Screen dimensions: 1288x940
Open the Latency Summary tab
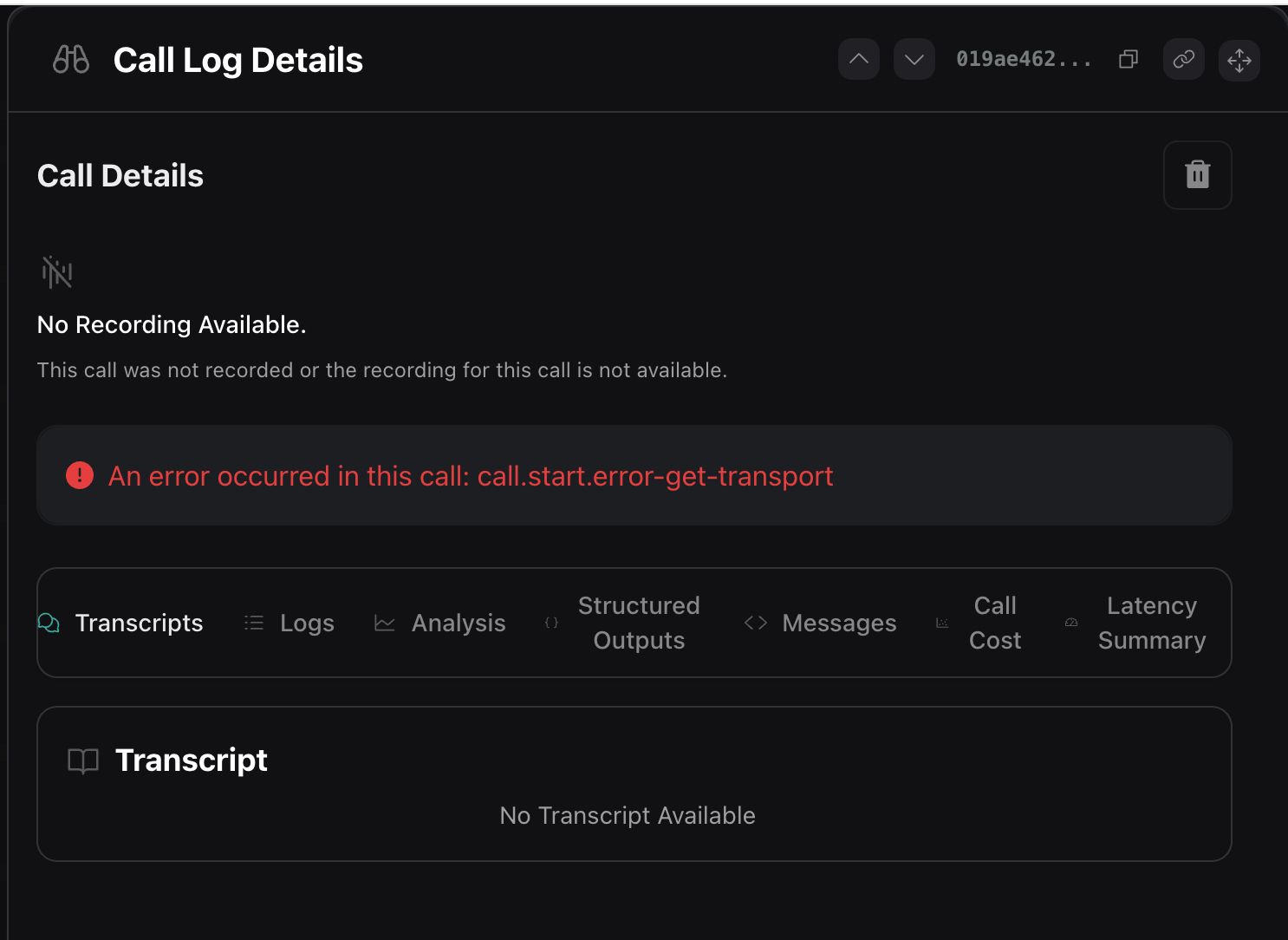[x=1151, y=623]
